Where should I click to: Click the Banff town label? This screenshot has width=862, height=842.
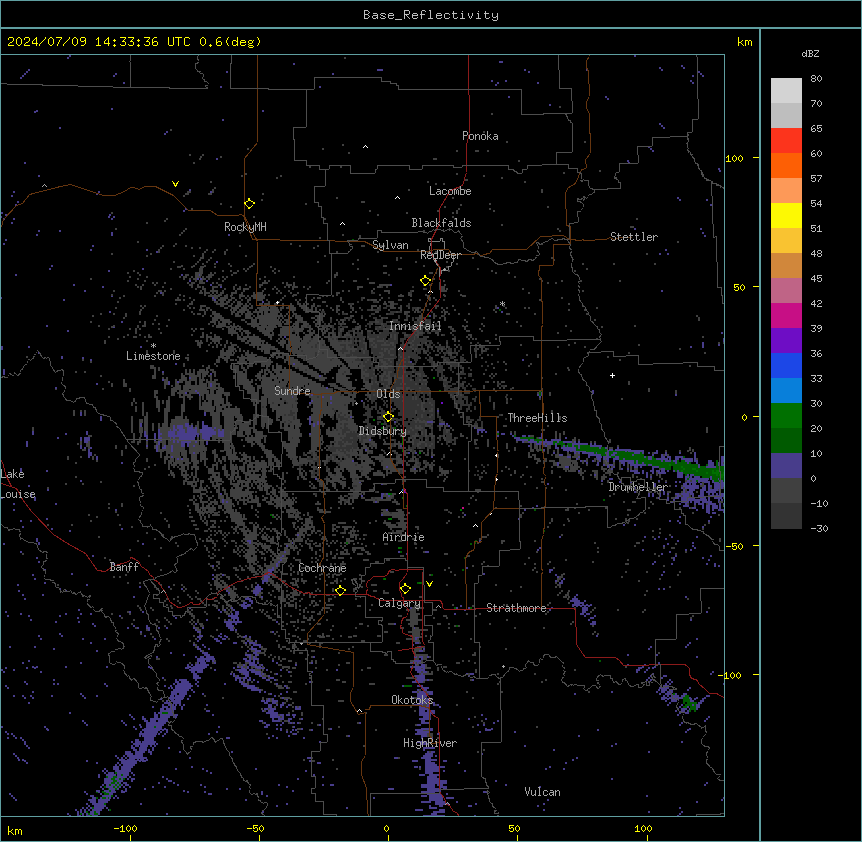click(x=124, y=567)
